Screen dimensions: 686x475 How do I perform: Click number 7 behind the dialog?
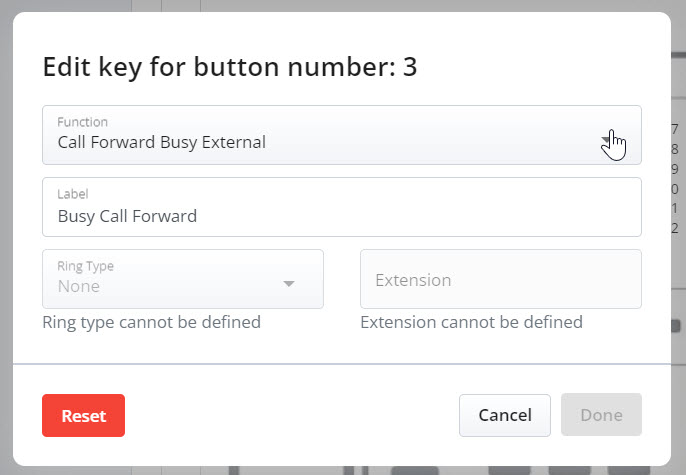point(675,129)
